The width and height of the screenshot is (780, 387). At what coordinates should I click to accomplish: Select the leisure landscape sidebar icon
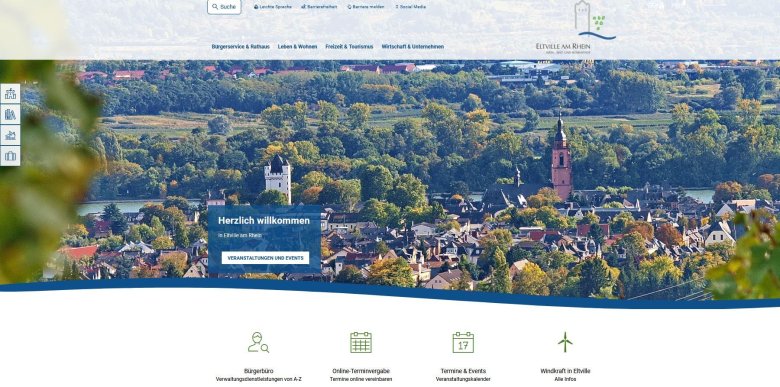click(x=10, y=135)
